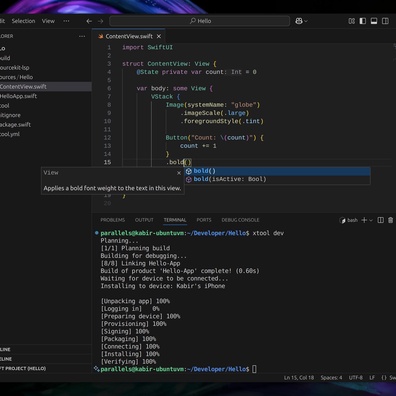Image resolution: width=396 pixels, height=396 pixels.
Task: Click the word VStack on line 7
Action: (162, 97)
